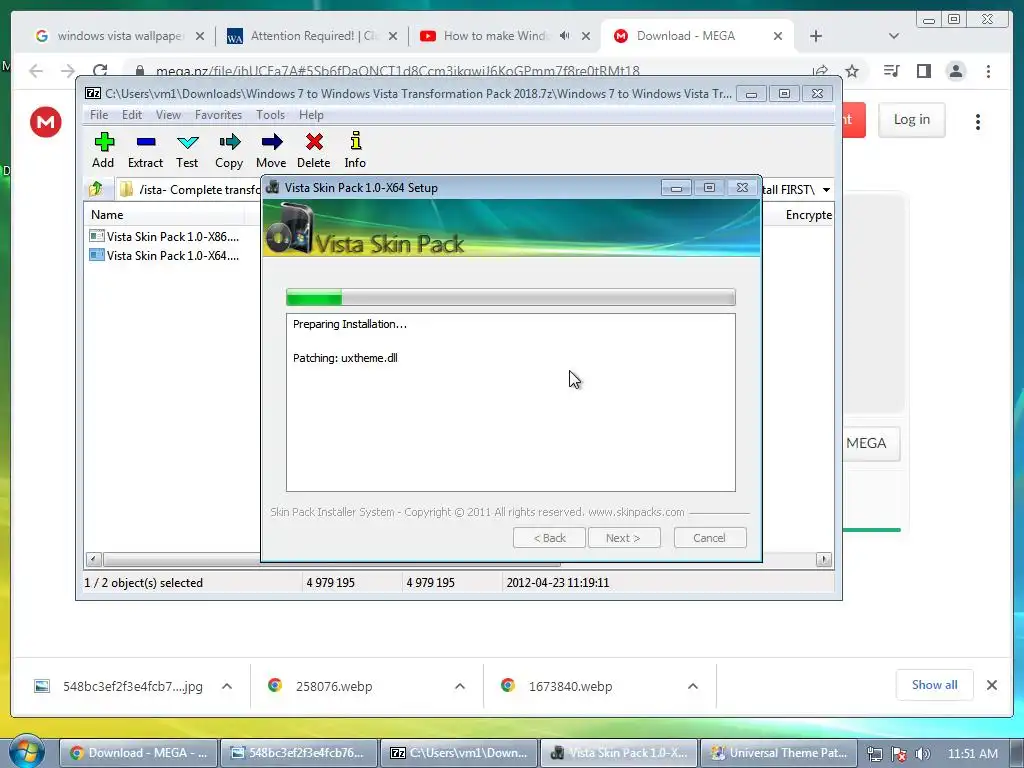Open options for 548bc3ef2f3e4fcb7 jpg download
This screenshot has width=1024, height=768.
(227, 686)
